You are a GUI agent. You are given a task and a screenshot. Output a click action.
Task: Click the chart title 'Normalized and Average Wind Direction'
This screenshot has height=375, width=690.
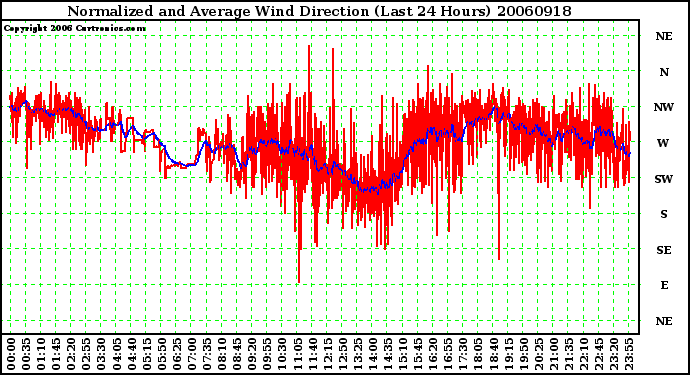pyautogui.click(x=218, y=11)
